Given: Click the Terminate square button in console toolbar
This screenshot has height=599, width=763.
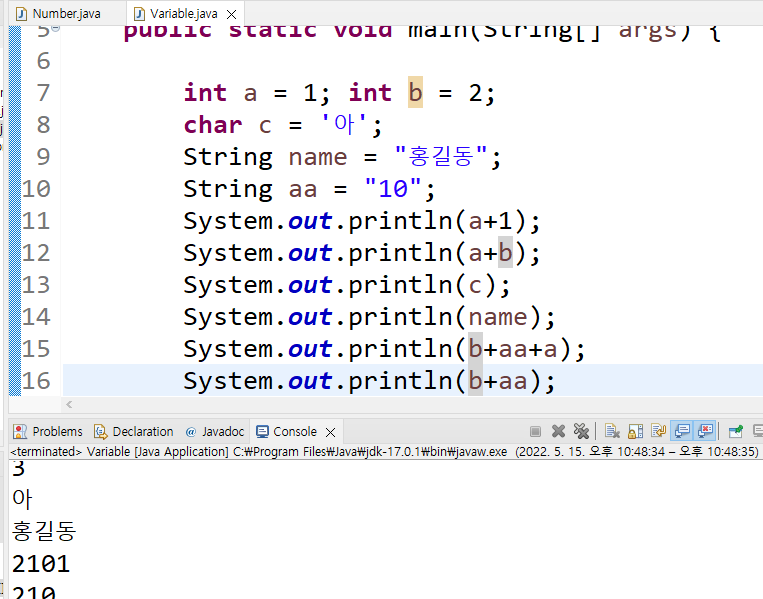Looking at the screenshot, I should click(535, 431).
